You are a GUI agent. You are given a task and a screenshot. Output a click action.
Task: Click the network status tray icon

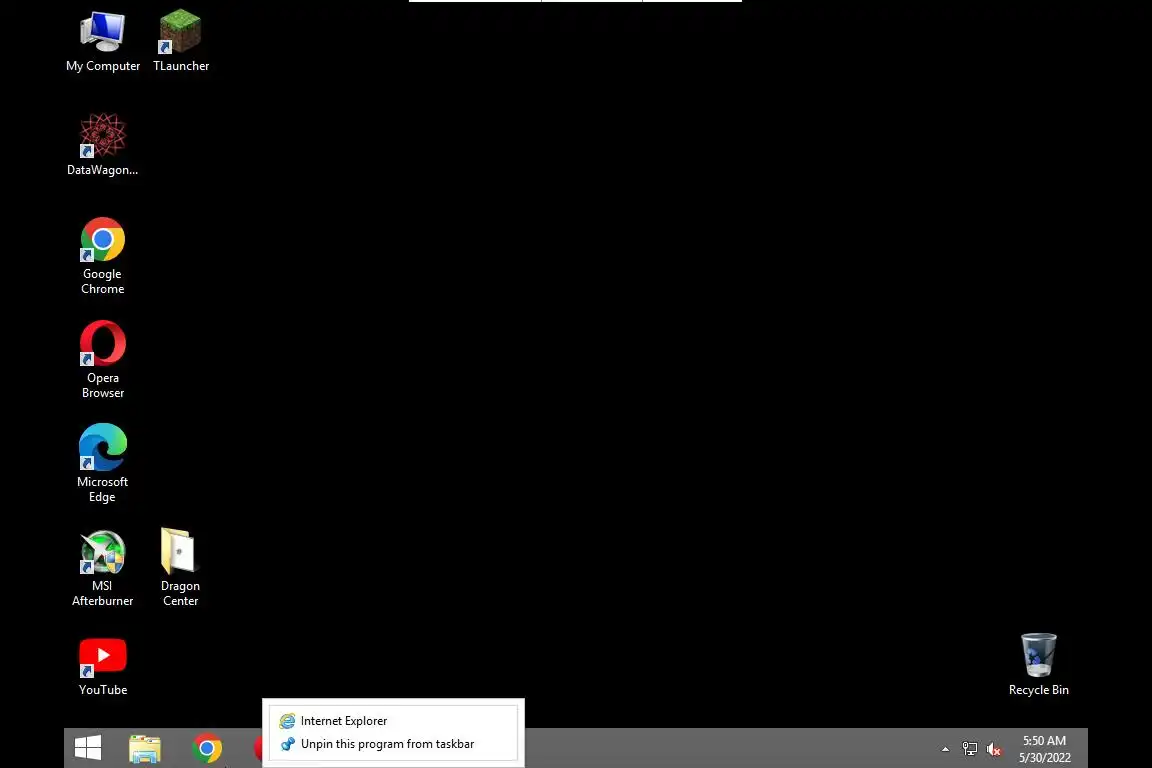click(970, 749)
